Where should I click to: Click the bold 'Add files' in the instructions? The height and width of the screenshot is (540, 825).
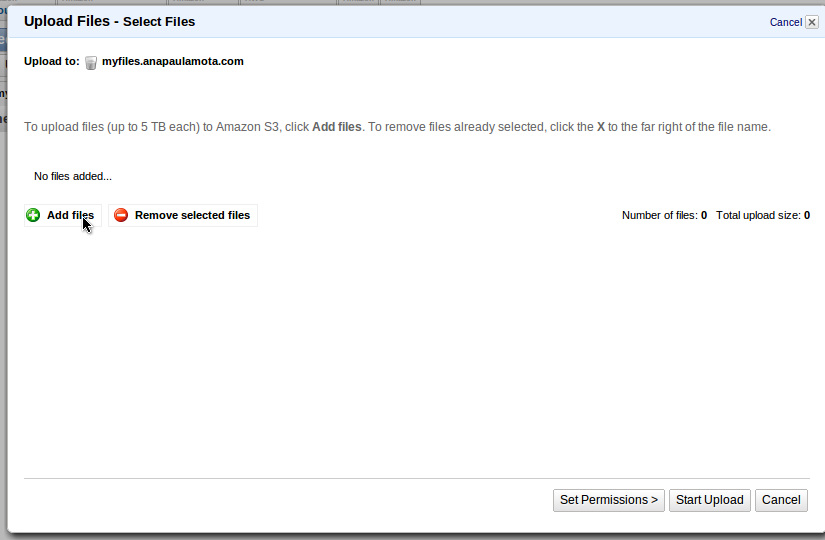pyautogui.click(x=337, y=127)
